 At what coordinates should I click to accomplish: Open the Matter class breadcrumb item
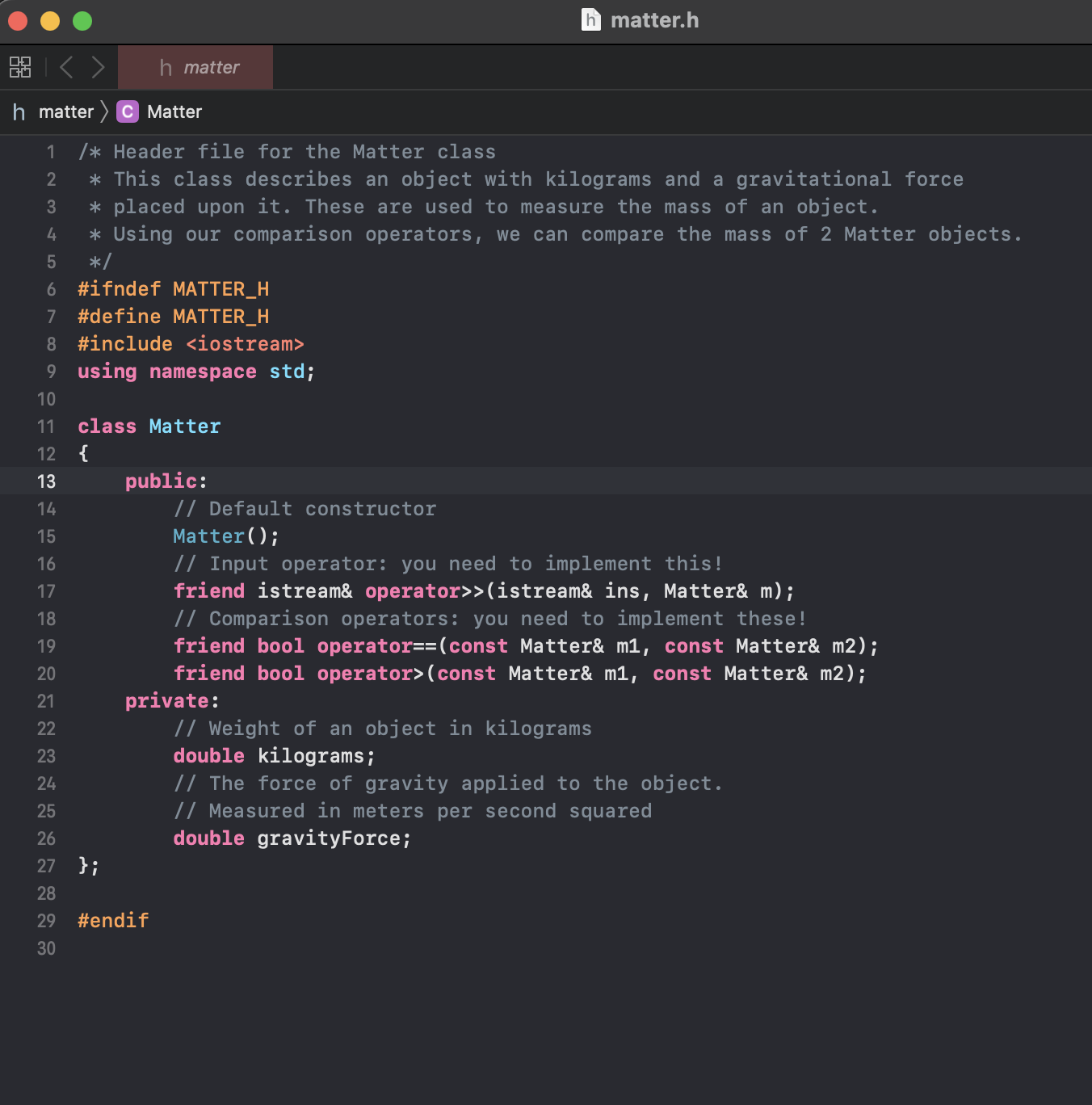point(174,111)
